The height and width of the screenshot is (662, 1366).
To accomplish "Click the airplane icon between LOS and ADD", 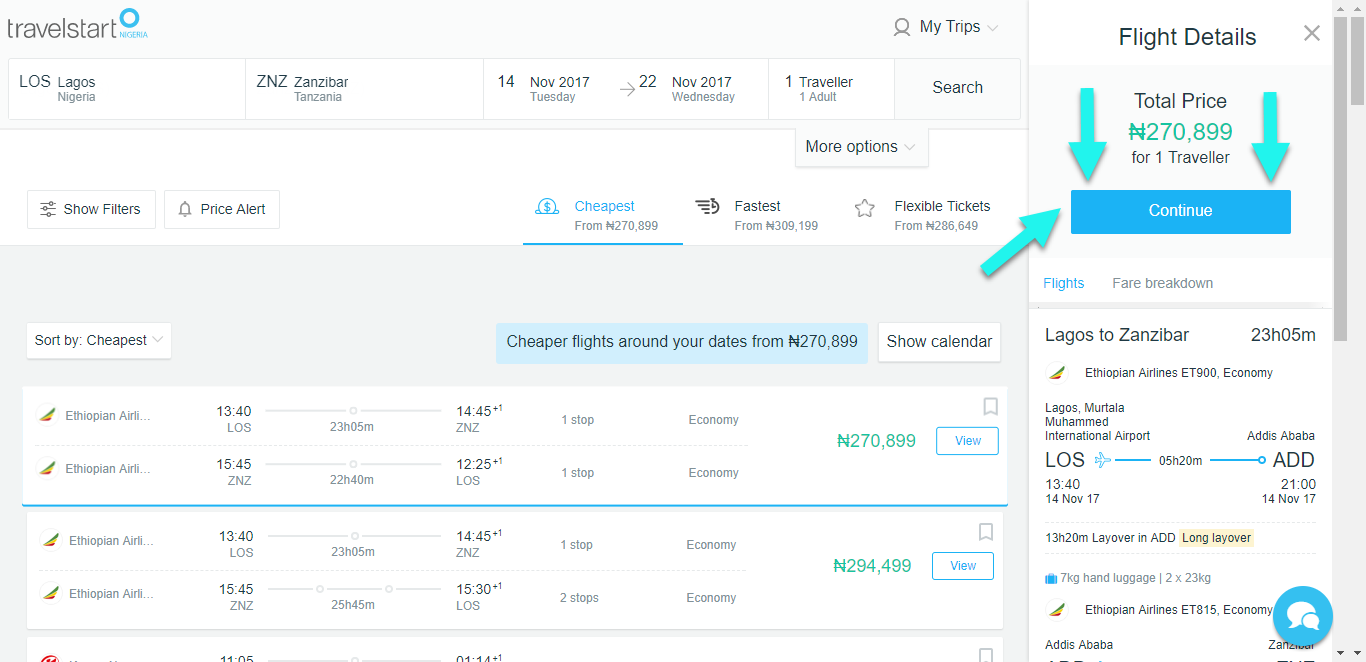I will pos(1102,460).
